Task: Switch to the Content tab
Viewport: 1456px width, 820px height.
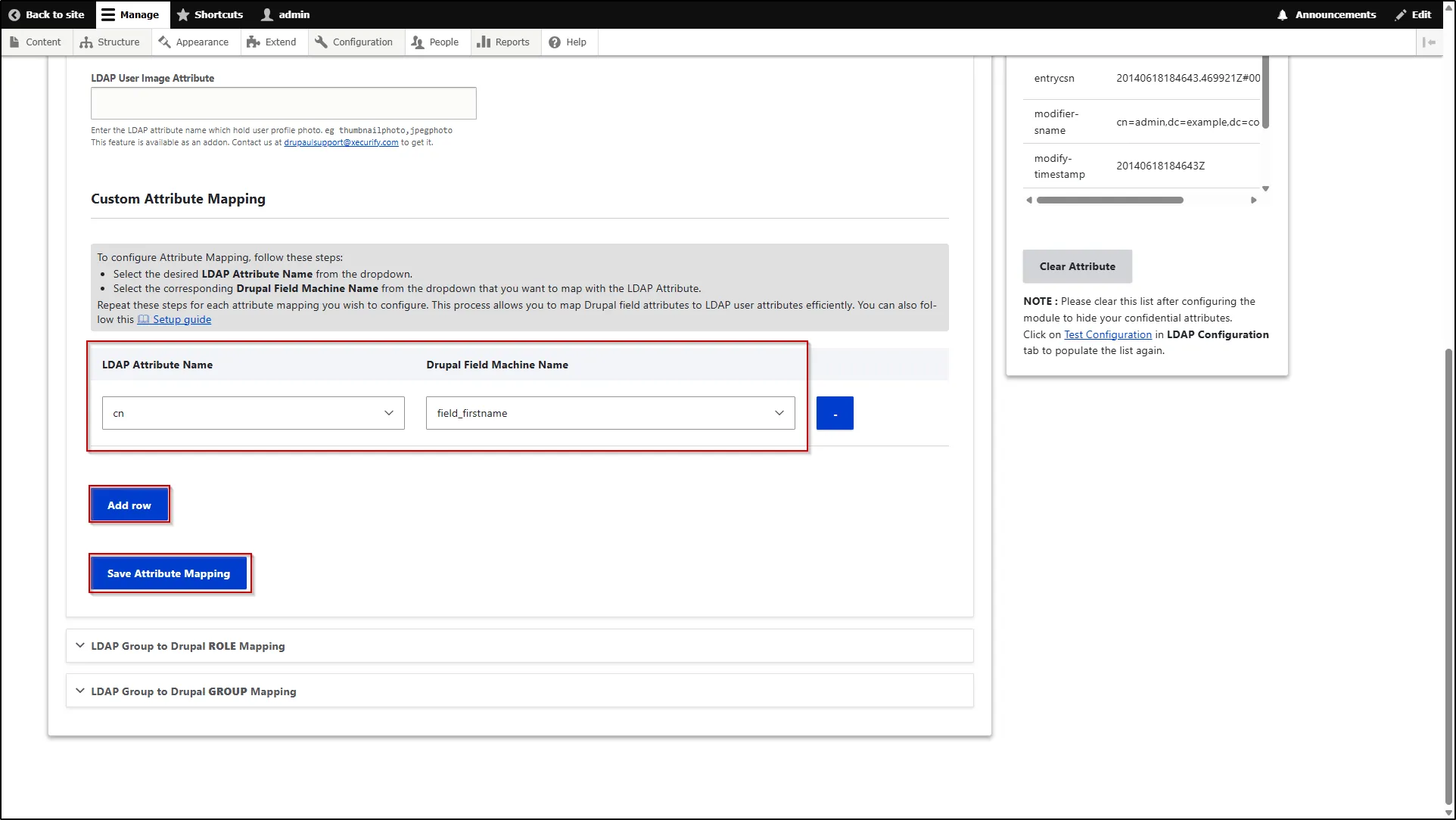Action: click(36, 42)
